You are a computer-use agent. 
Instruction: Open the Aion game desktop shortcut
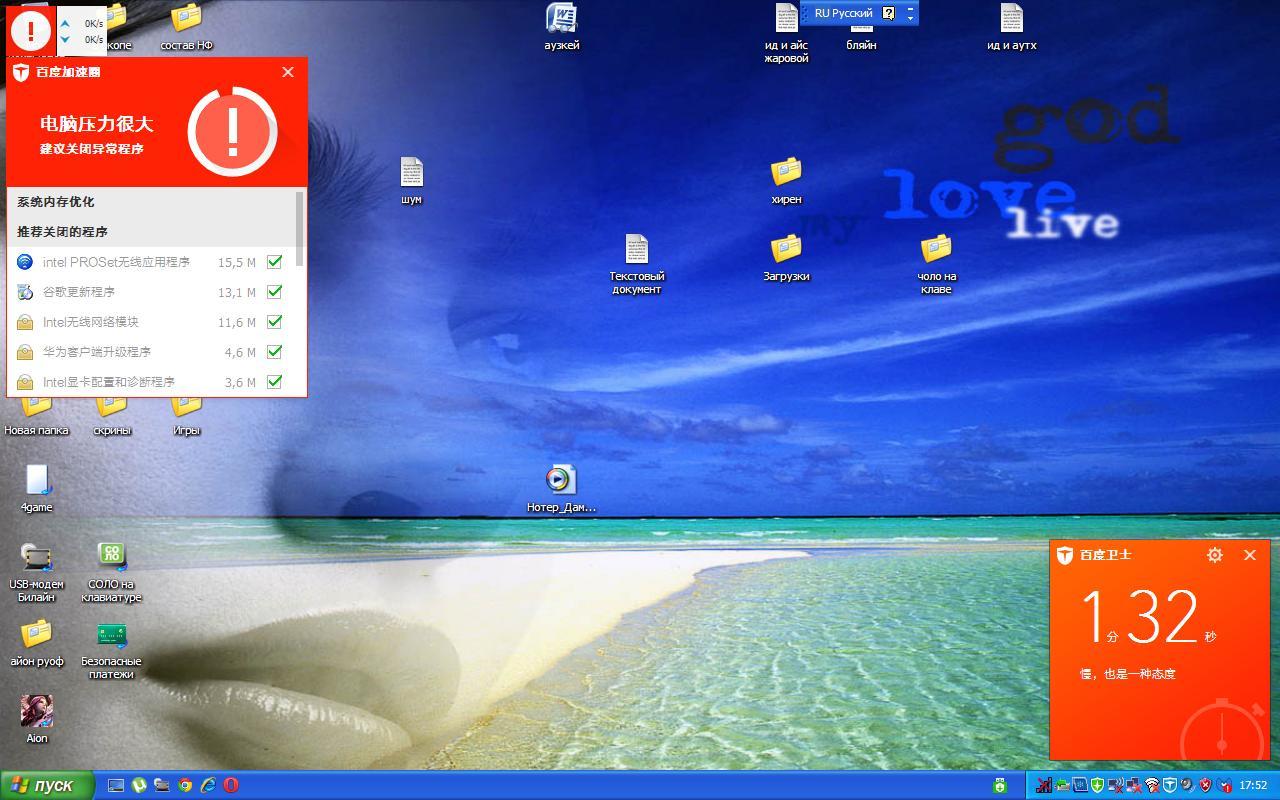(x=36, y=712)
